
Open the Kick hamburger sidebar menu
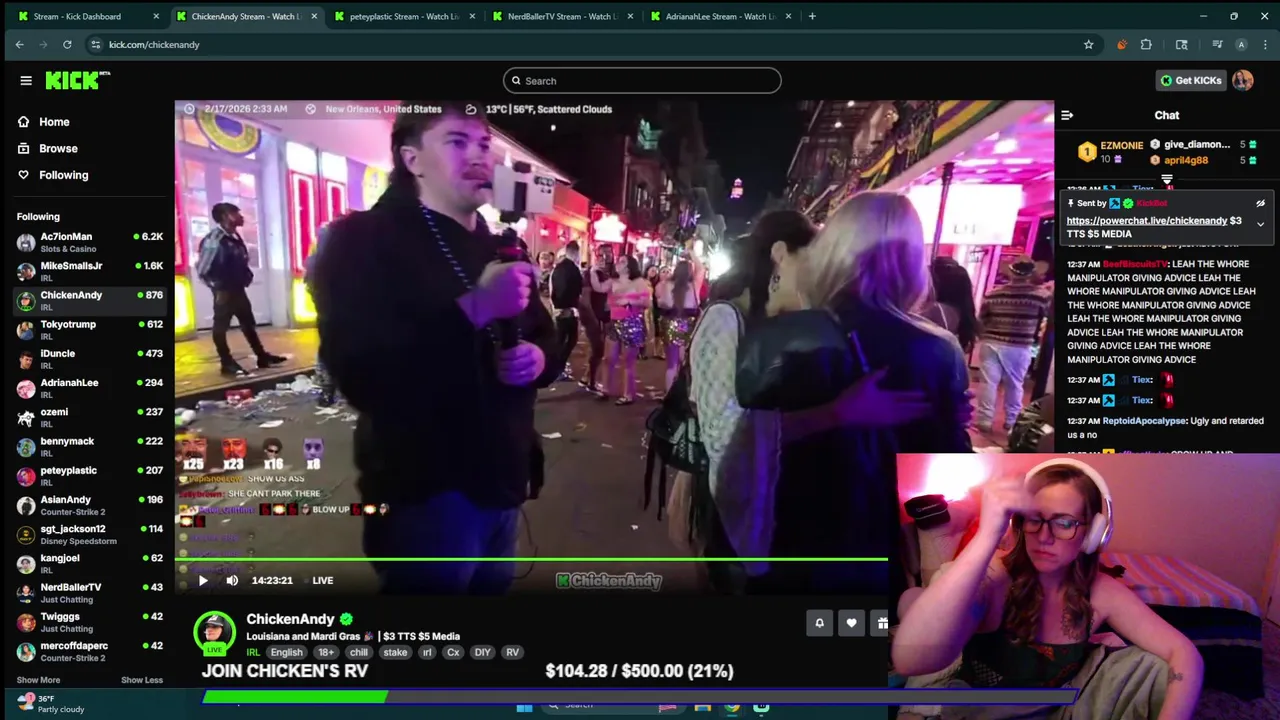pos(26,81)
